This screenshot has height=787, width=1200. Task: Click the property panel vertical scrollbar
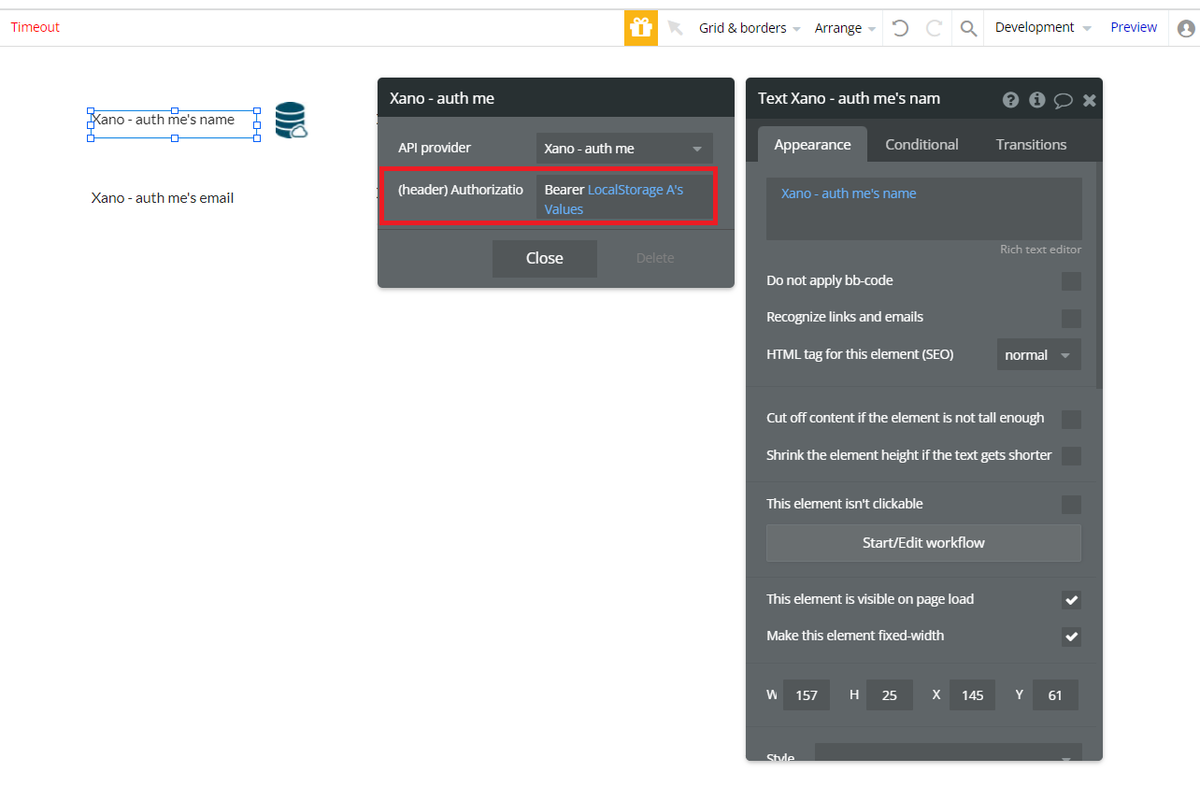click(x=1099, y=275)
